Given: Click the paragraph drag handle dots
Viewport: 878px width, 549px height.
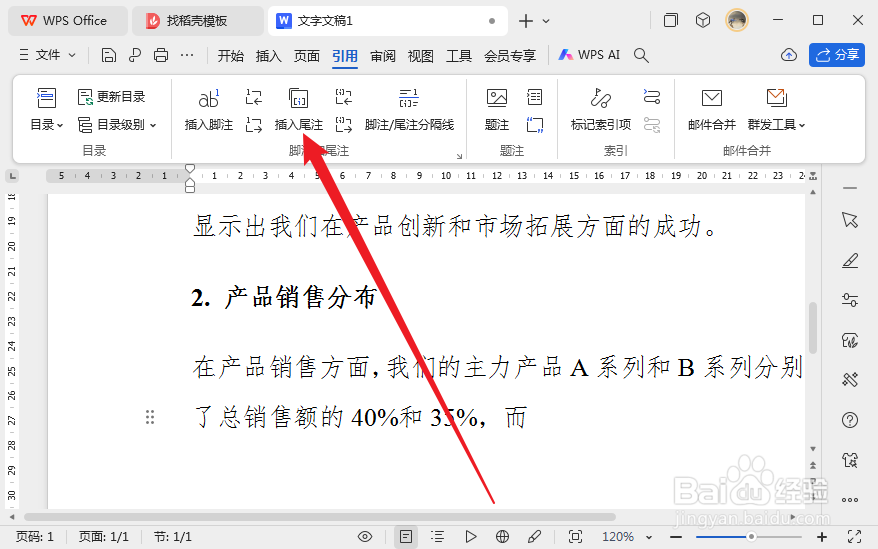Looking at the screenshot, I should (x=150, y=417).
